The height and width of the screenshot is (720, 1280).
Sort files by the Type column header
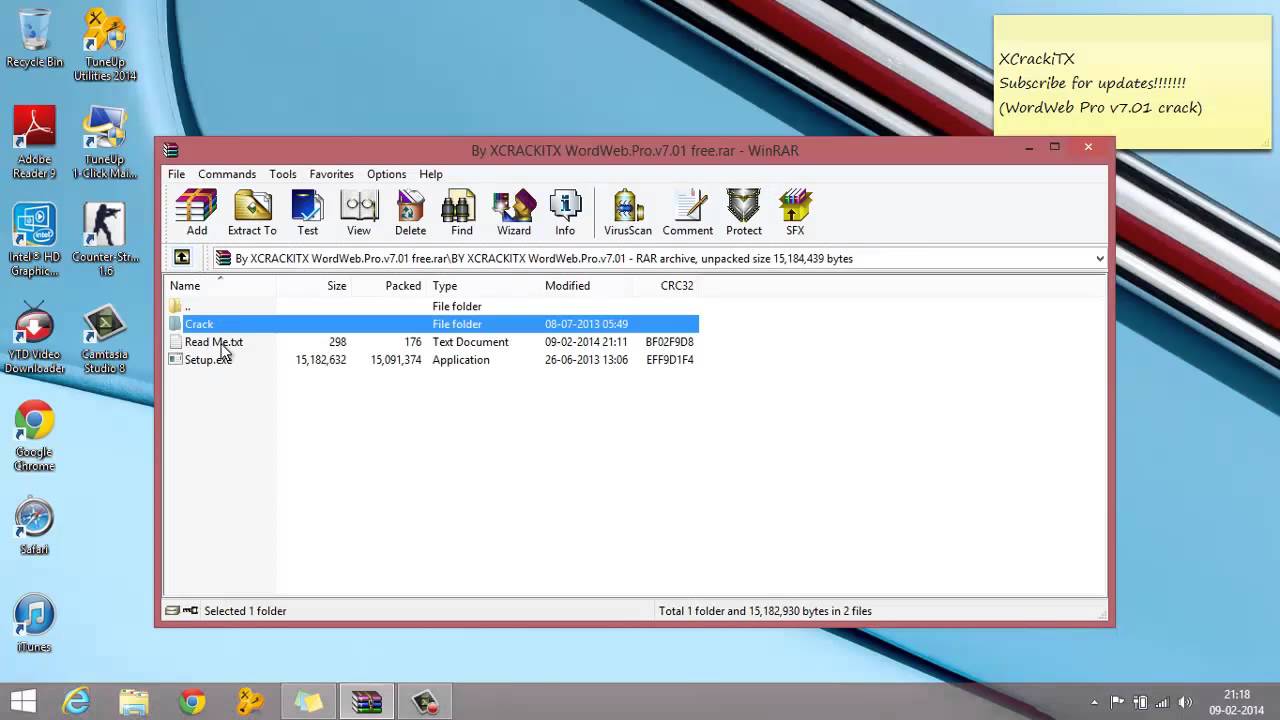click(483, 286)
